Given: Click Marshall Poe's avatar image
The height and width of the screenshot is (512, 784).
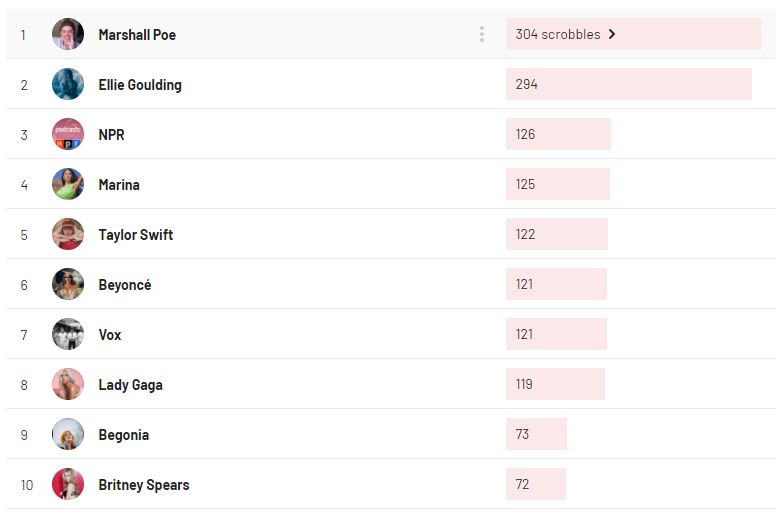Looking at the screenshot, I should pos(68,34).
